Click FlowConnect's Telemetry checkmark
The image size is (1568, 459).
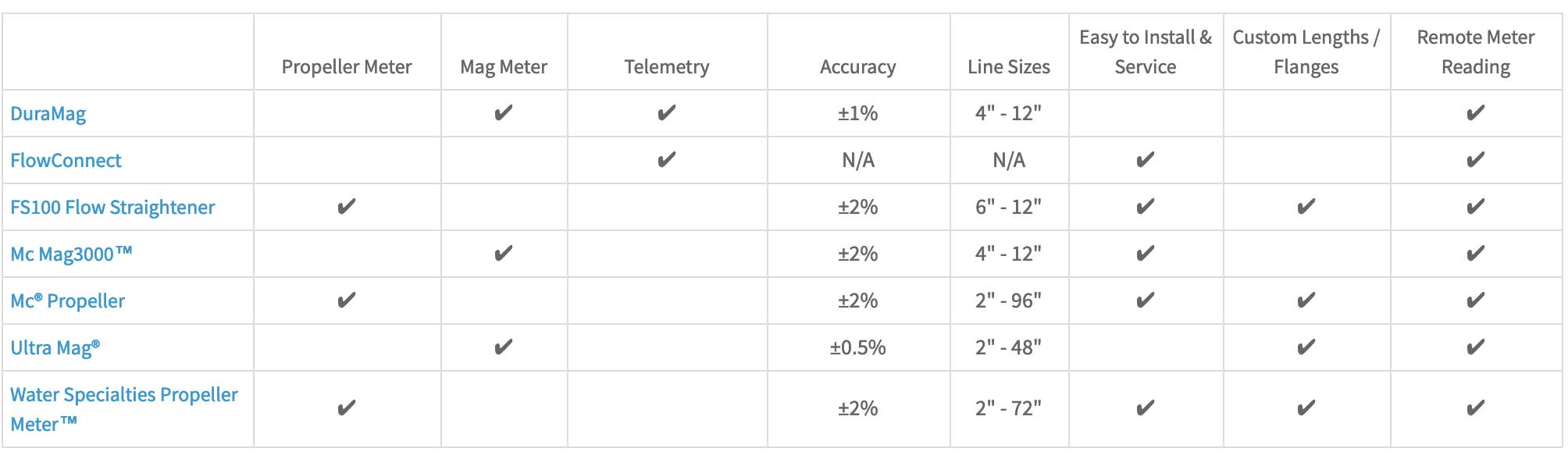(x=667, y=160)
